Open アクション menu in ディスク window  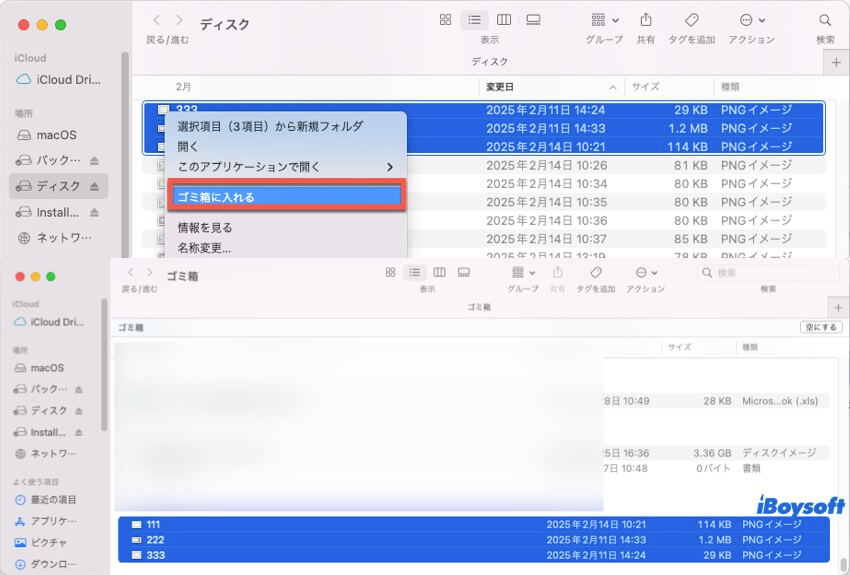(x=752, y=20)
